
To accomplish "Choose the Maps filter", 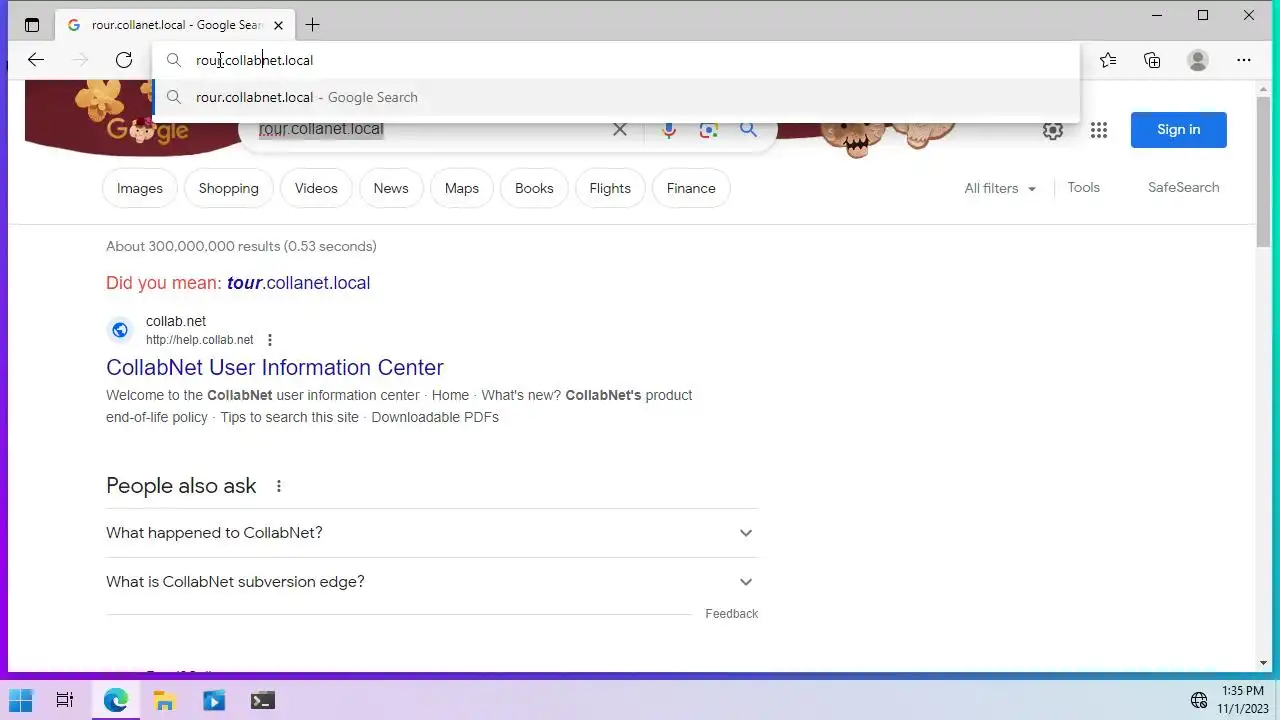I will pyautogui.click(x=462, y=188).
